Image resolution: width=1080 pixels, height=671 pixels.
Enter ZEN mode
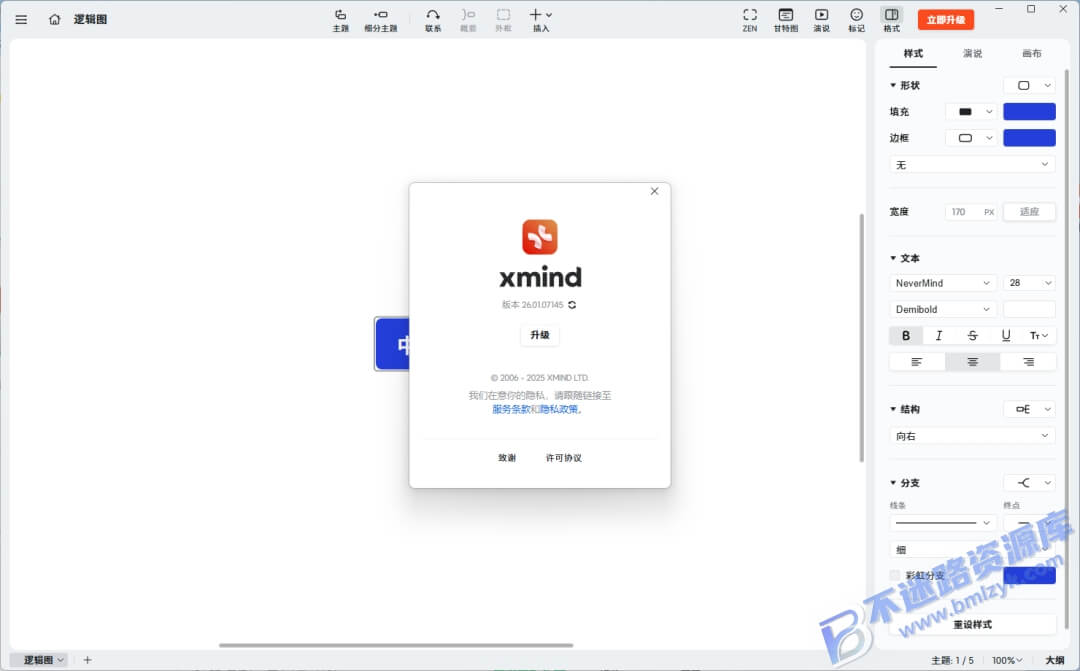(x=750, y=20)
